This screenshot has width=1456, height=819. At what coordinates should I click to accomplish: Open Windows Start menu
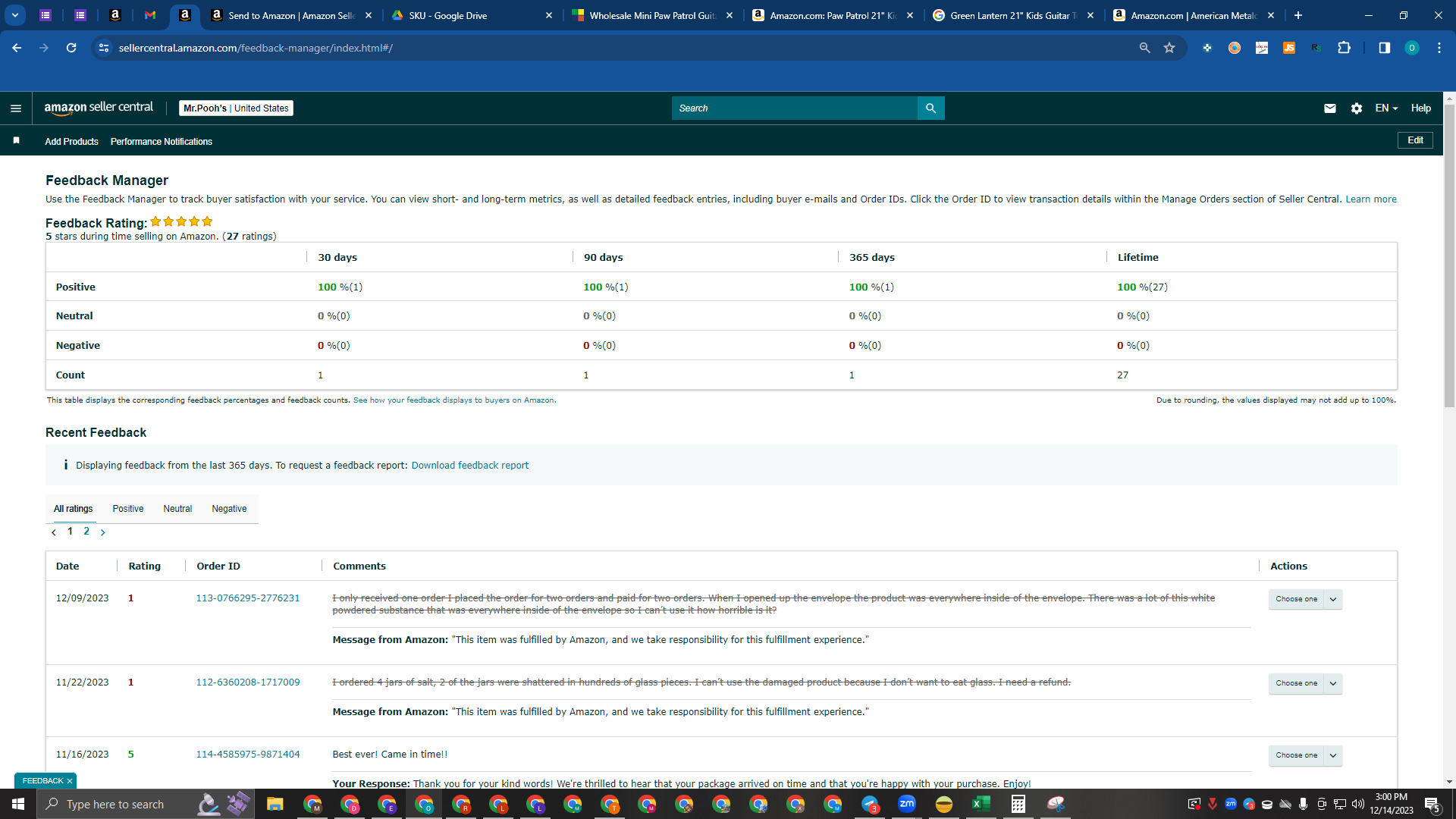tap(18, 804)
